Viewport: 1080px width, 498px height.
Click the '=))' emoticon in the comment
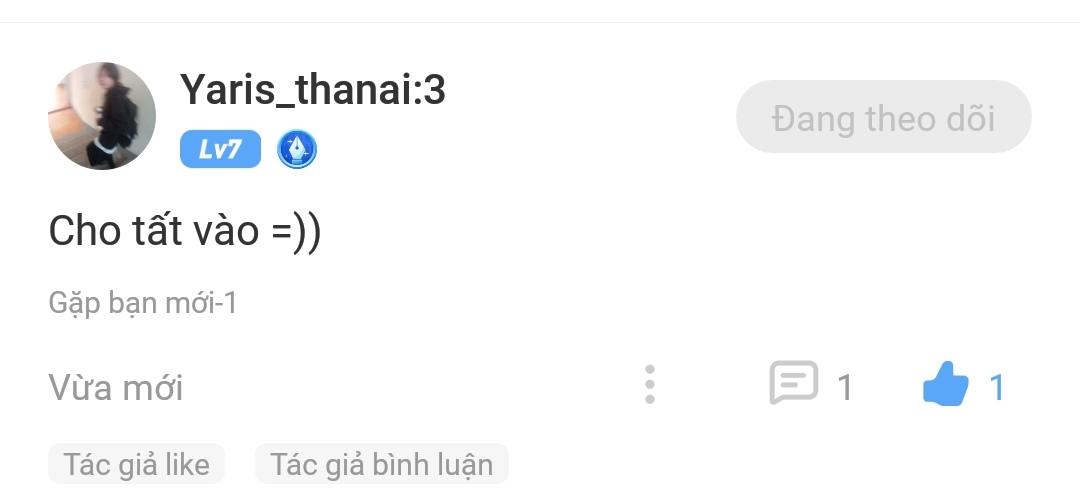tap(296, 231)
